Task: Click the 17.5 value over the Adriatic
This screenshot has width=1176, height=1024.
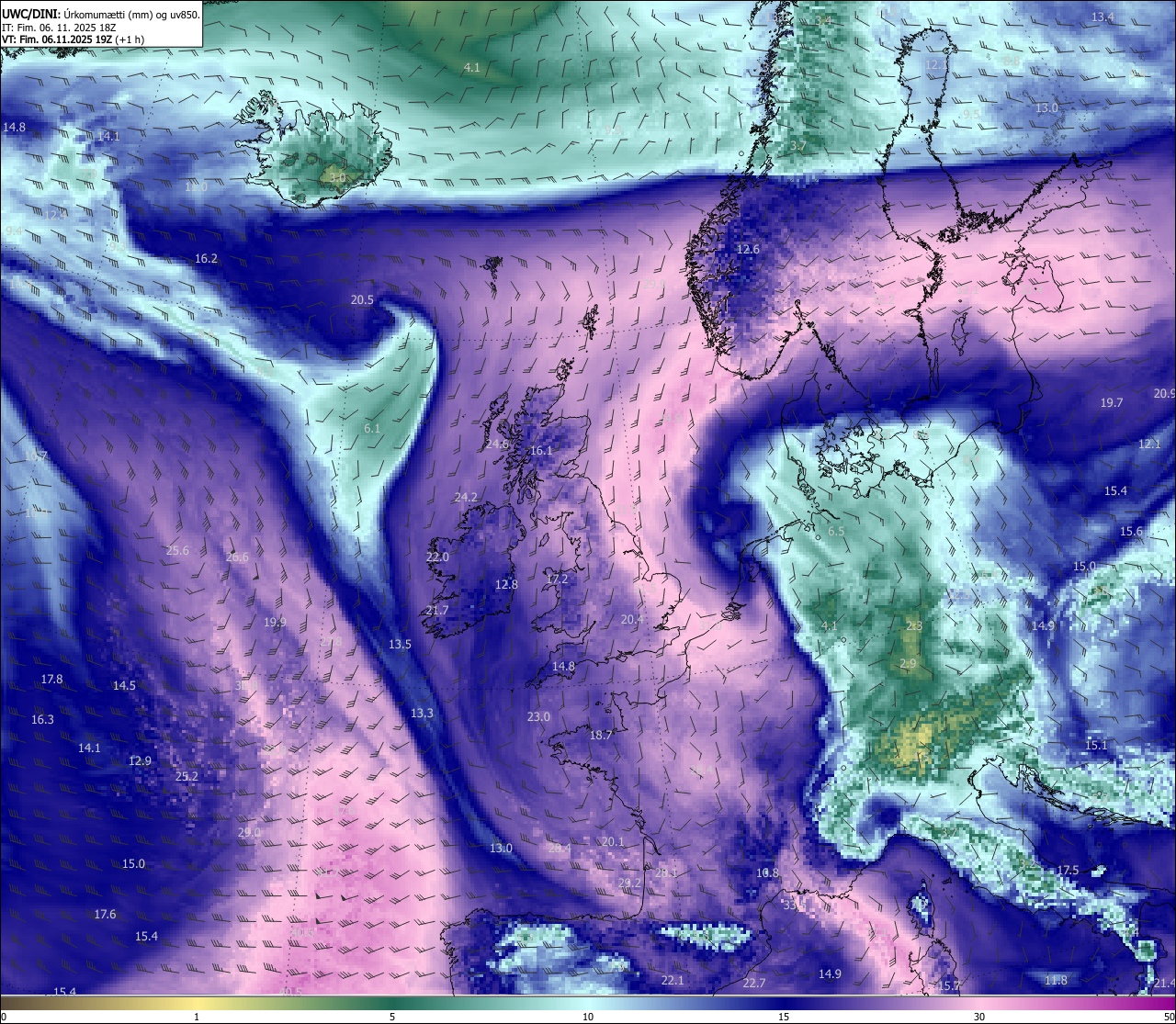Action: point(1068,871)
